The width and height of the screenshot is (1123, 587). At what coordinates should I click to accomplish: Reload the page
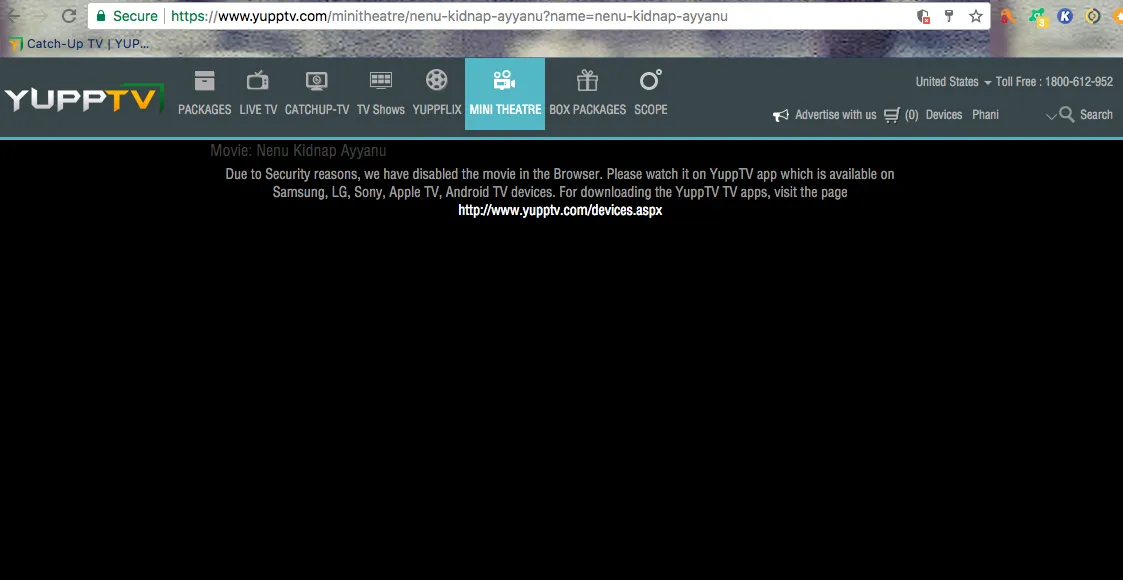point(69,16)
